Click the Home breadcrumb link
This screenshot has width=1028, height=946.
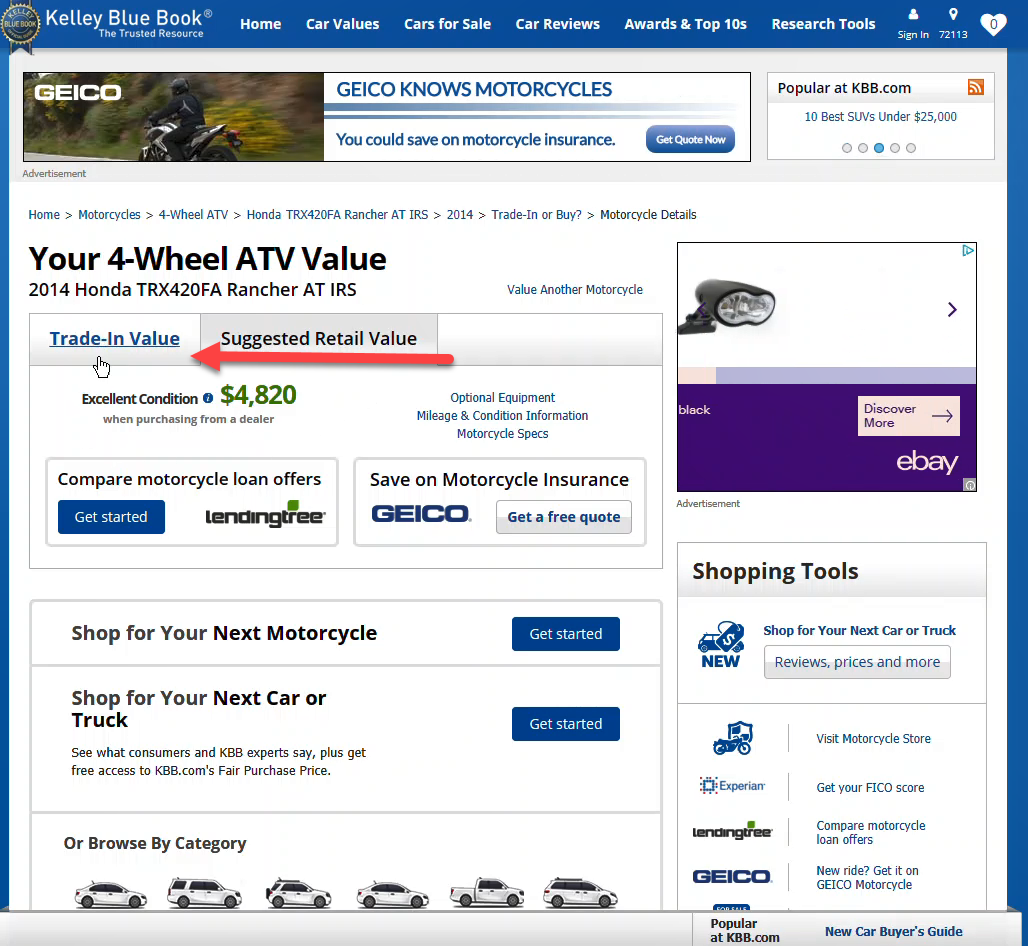[x=44, y=215]
